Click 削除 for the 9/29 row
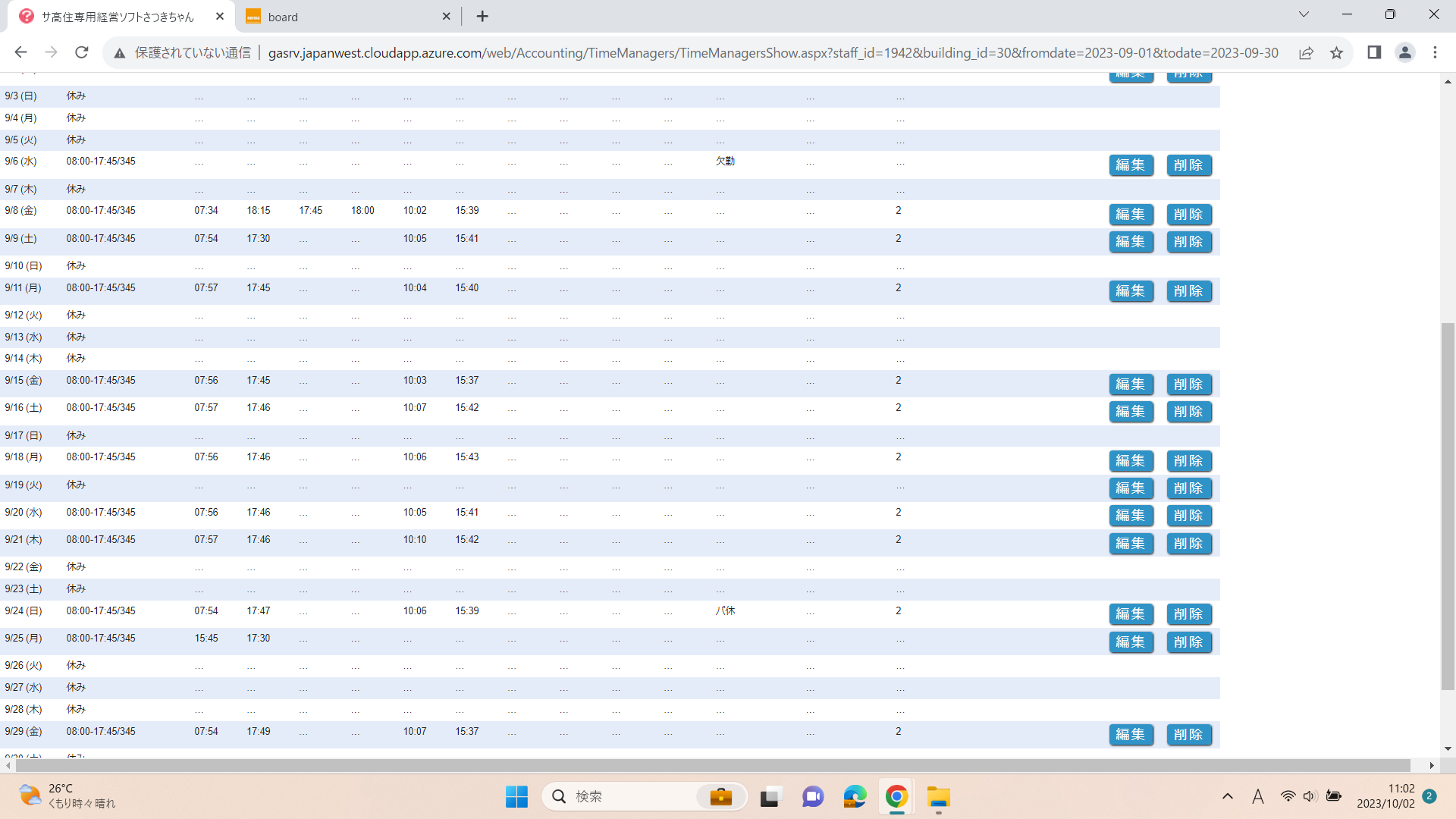 click(x=1188, y=735)
